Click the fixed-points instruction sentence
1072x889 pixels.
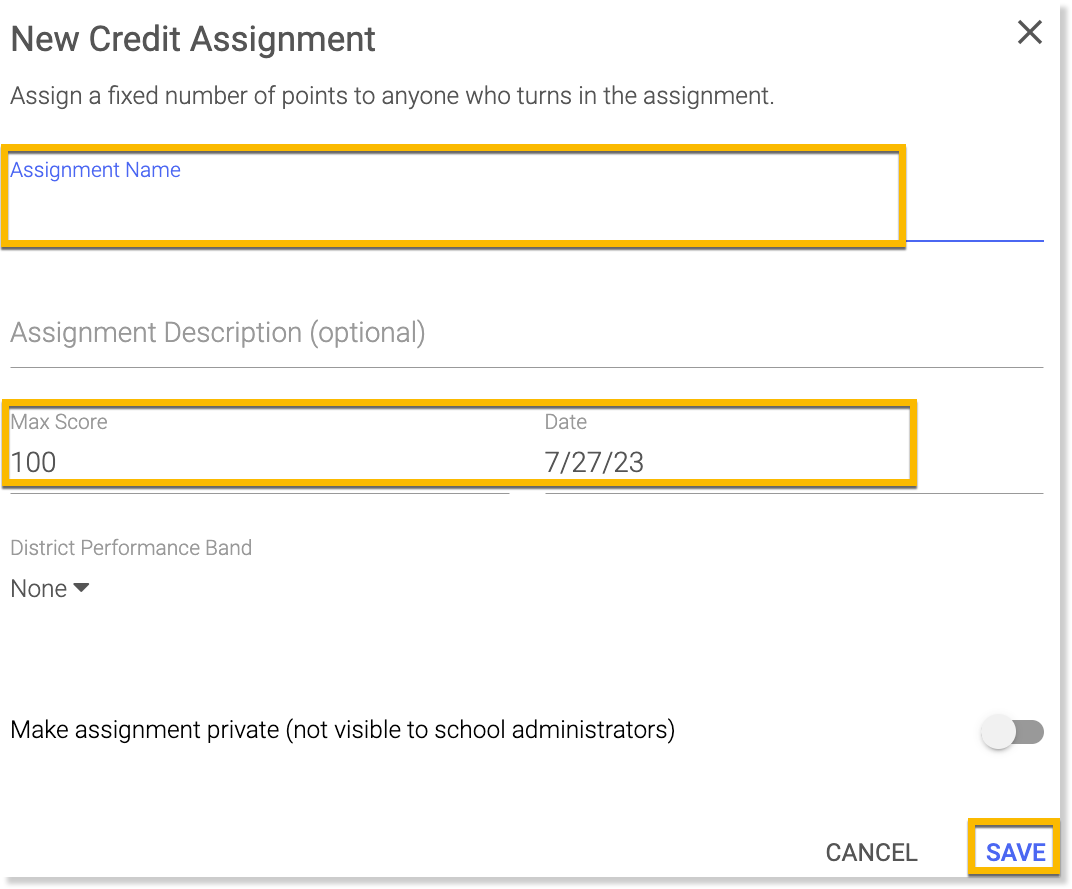click(x=392, y=97)
